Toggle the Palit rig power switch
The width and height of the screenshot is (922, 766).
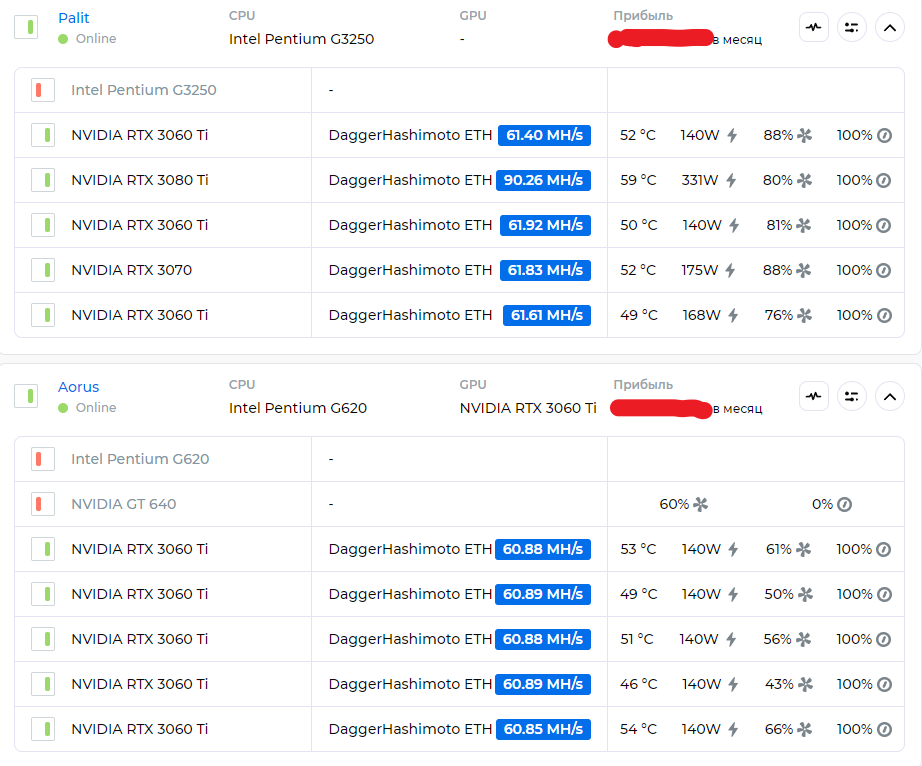pos(26,27)
